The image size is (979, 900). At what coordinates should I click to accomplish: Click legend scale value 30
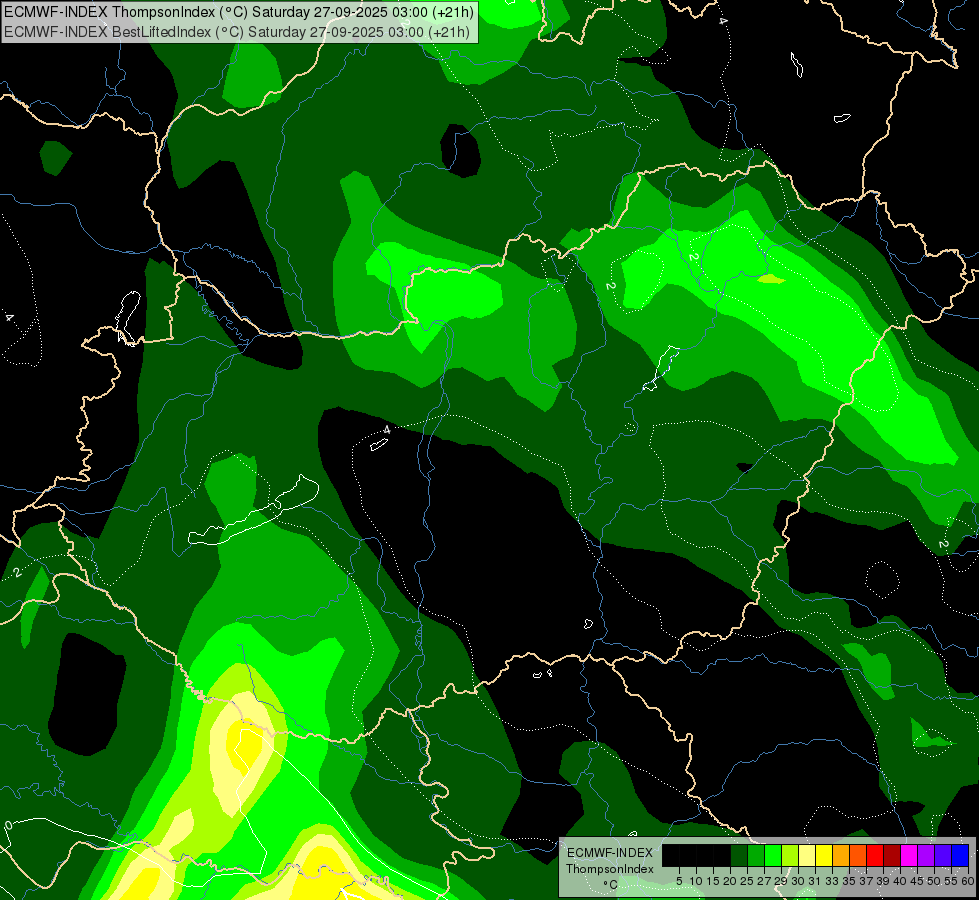[799, 881]
